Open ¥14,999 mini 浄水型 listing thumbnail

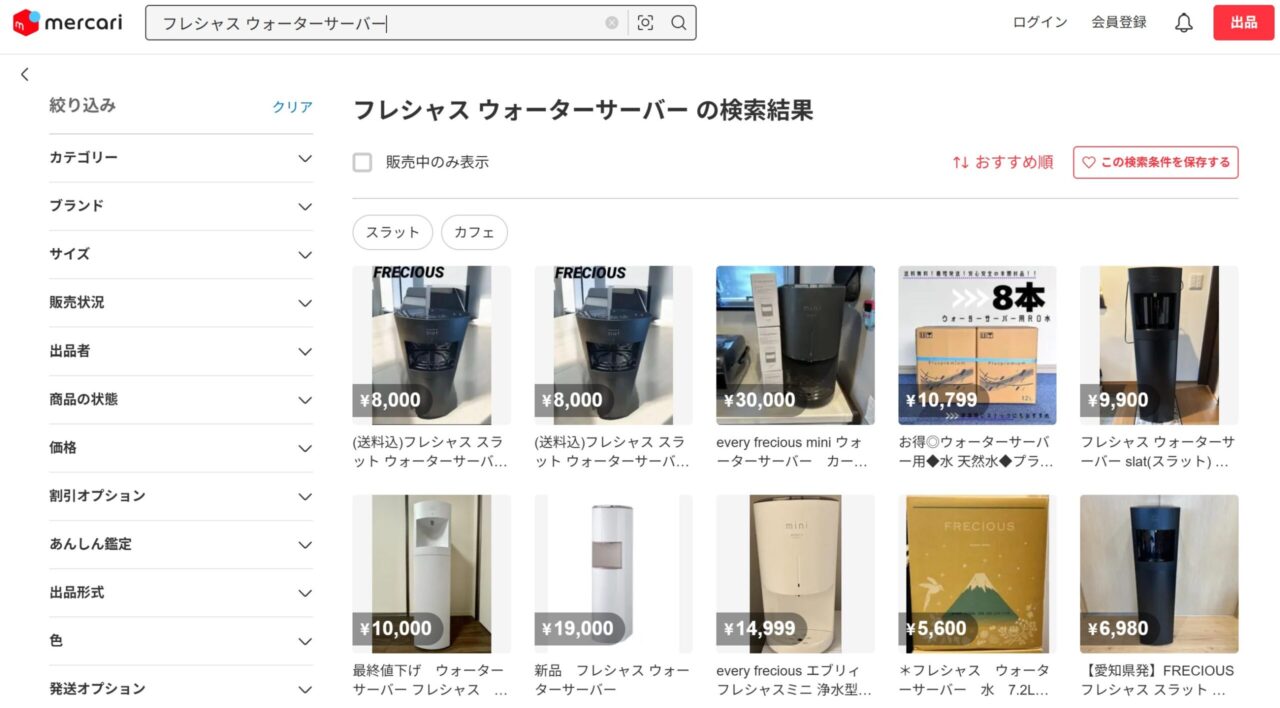click(x=795, y=574)
